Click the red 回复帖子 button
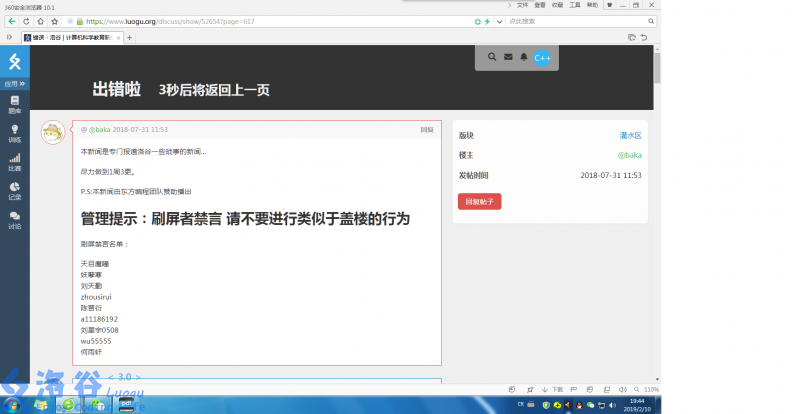 click(480, 201)
